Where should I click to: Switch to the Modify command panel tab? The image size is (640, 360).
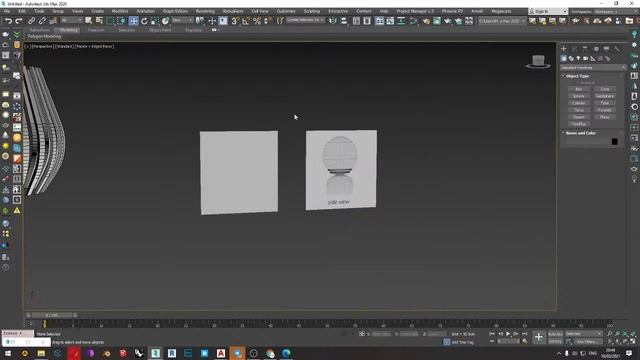pyautogui.click(x=574, y=49)
